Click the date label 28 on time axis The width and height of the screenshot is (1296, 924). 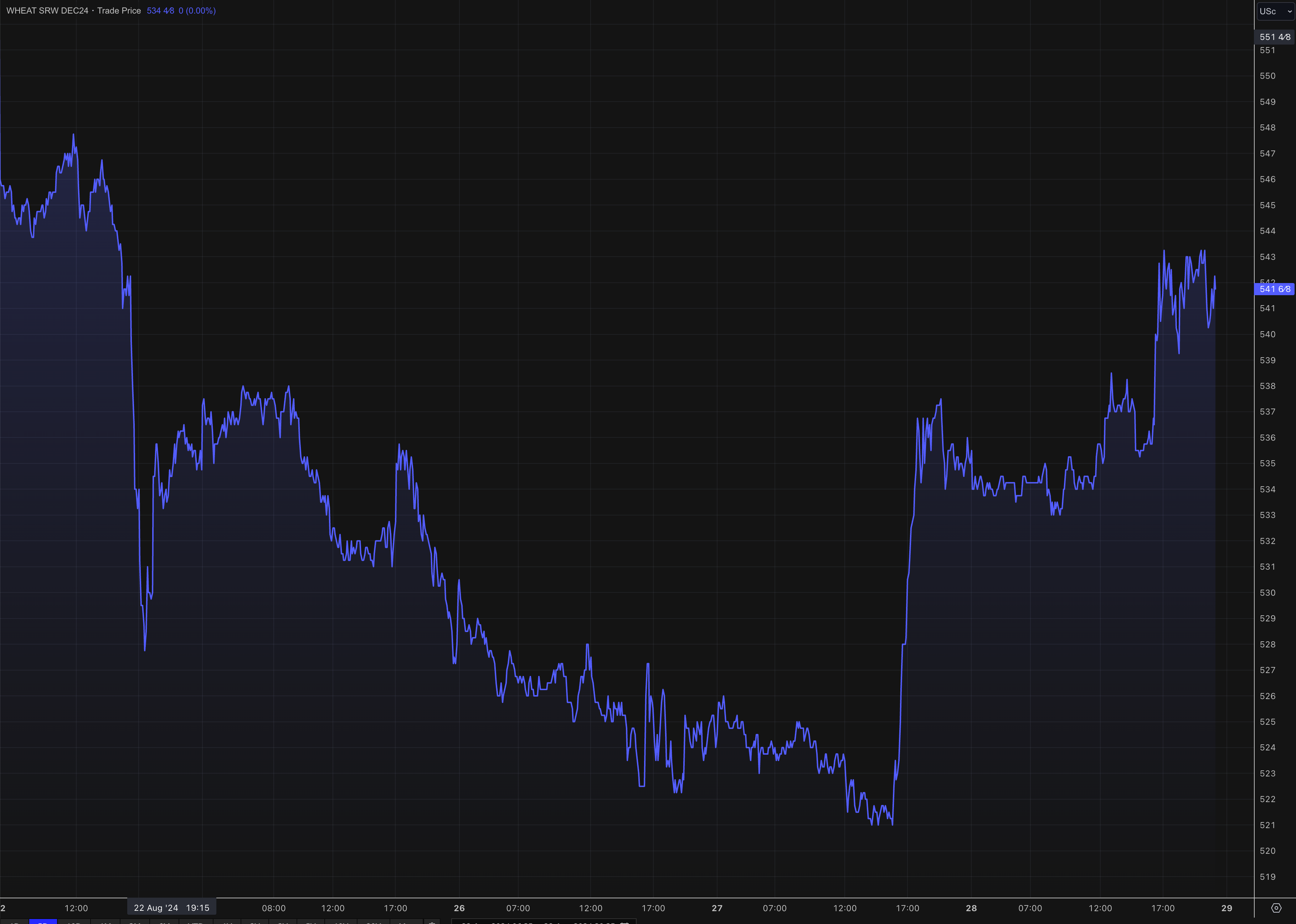point(971,908)
